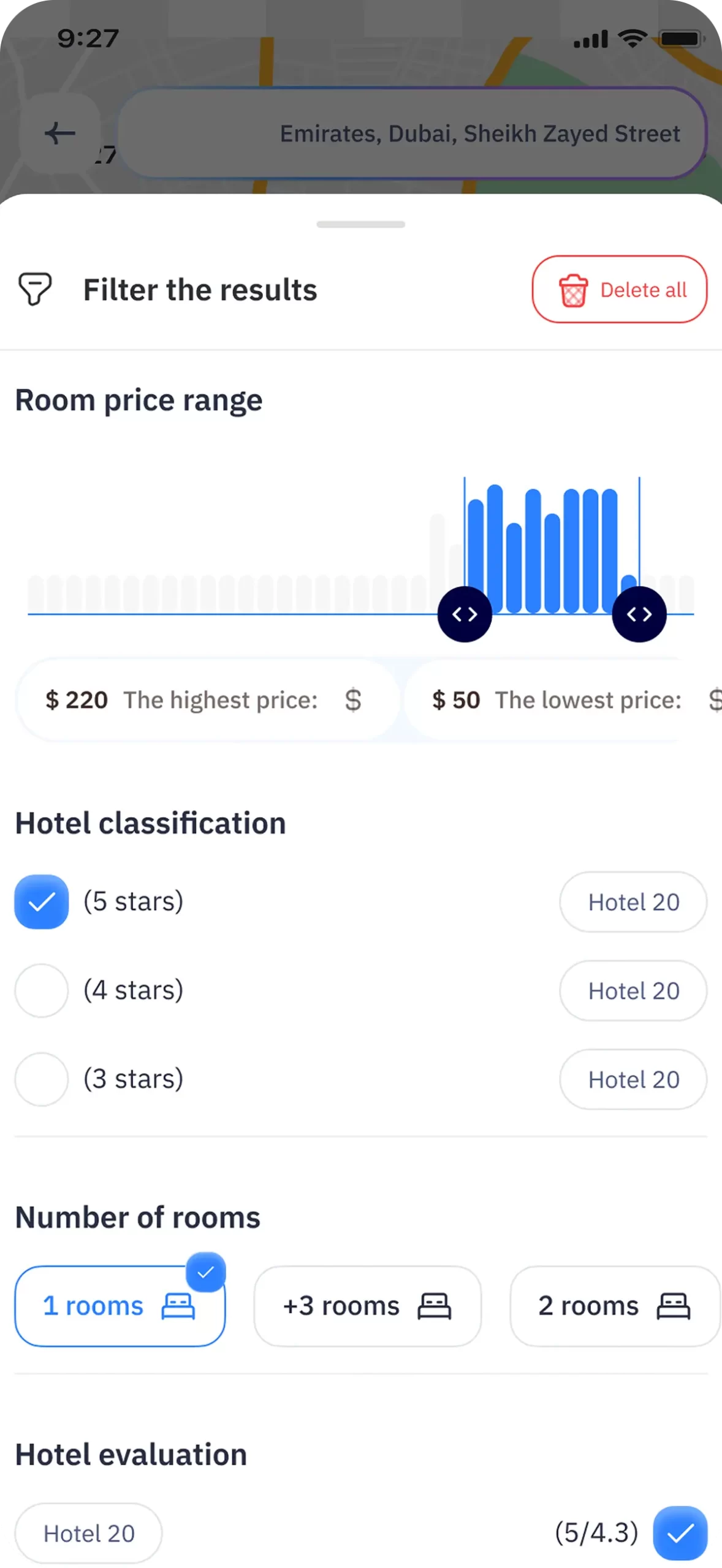Tap the bottom sheet drag handle

(x=361, y=224)
